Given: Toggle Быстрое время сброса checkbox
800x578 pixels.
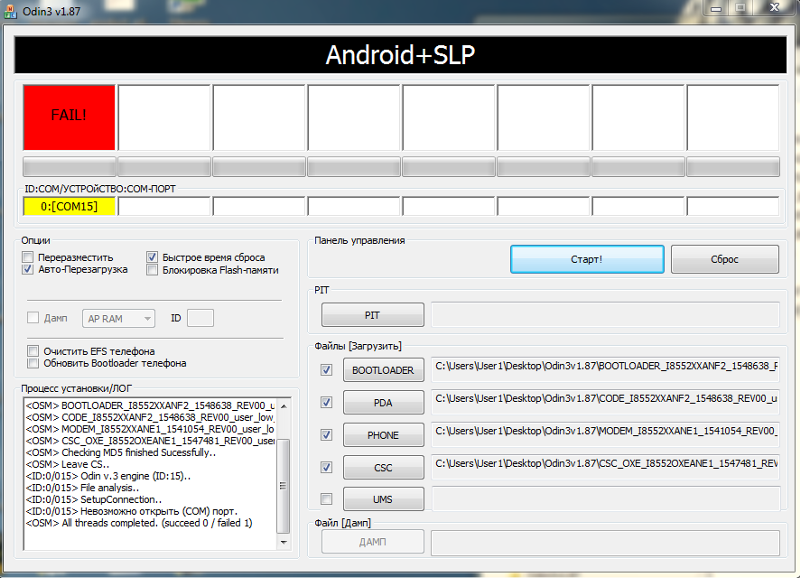Looking at the screenshot, I should tap(152, 257).
